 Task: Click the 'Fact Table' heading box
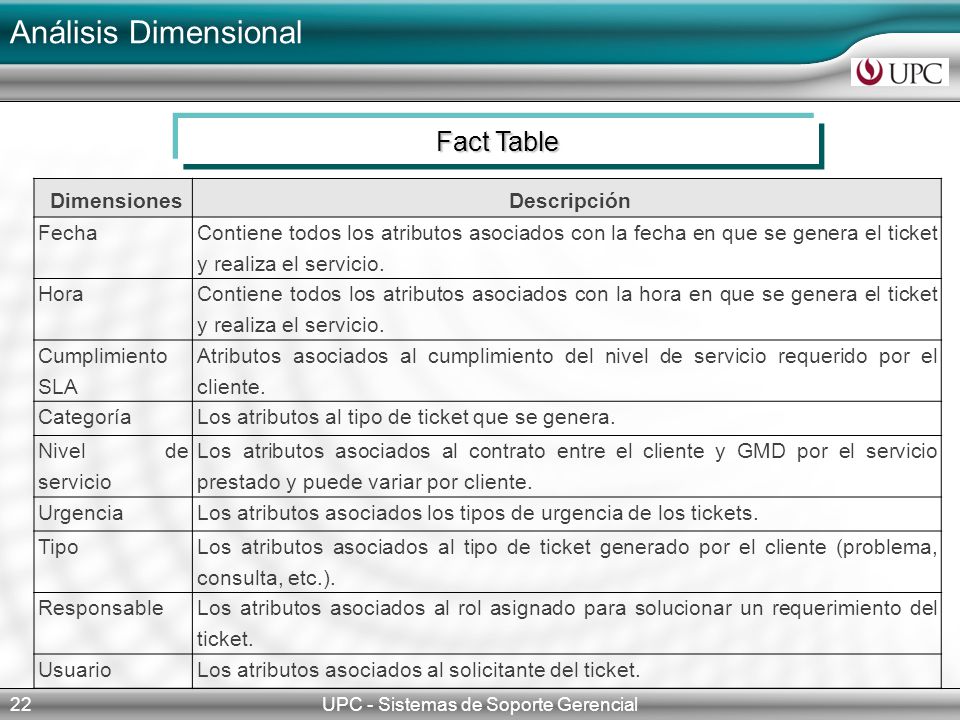498,141
